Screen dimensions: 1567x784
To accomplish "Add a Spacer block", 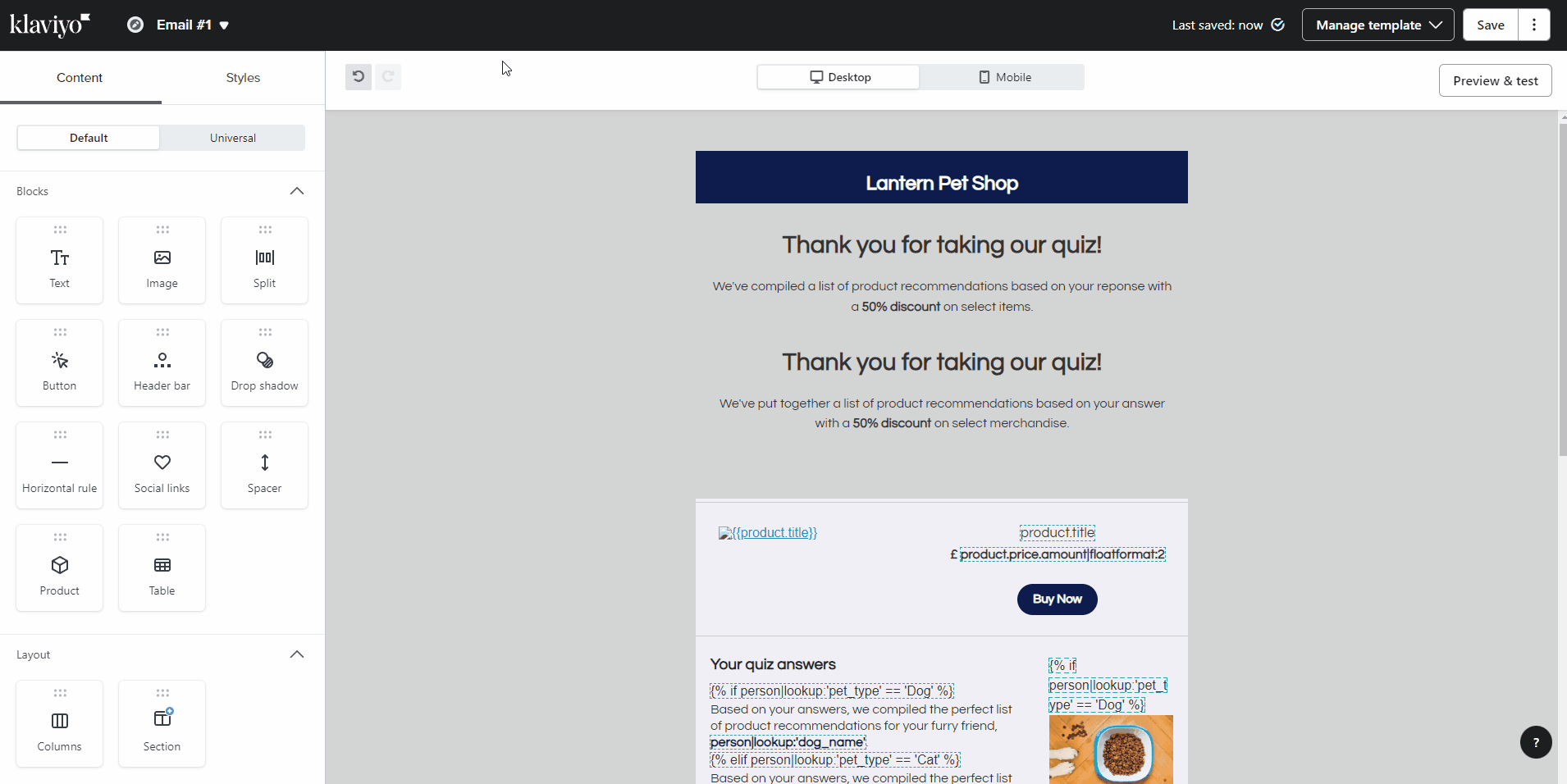I will (x=265, y=465).
